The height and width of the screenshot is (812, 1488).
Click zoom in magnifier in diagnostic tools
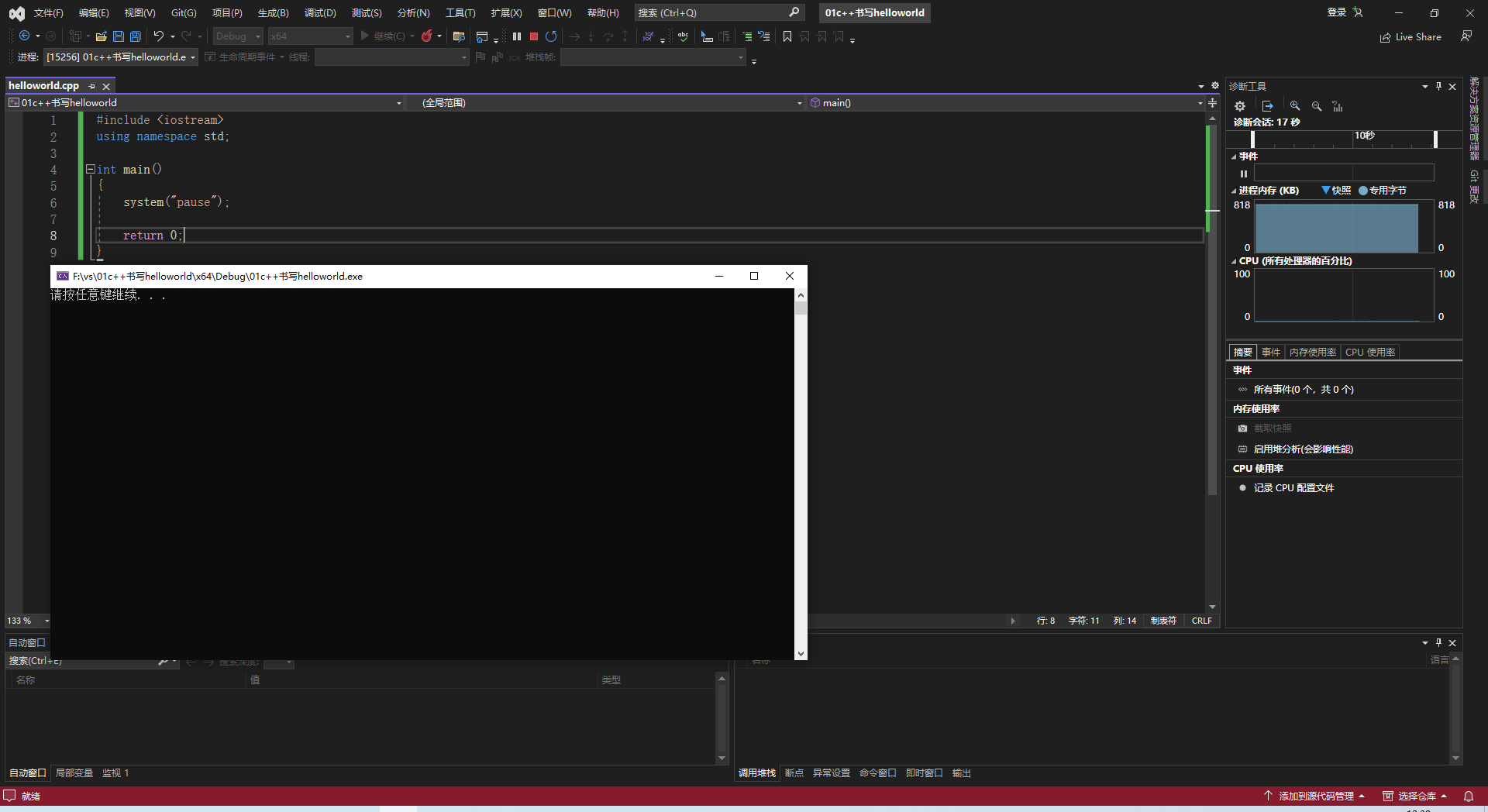(x=1295, y=106)
